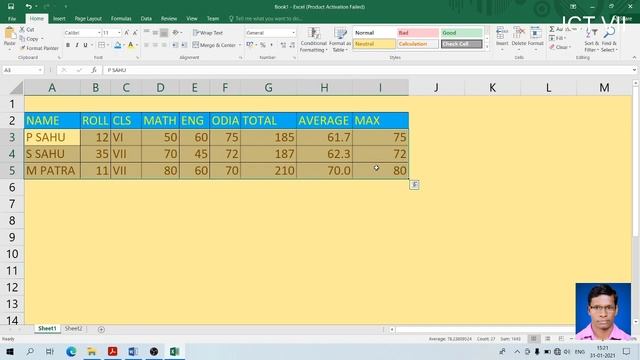Apply the Neutral cell style

tap(374, 44)
